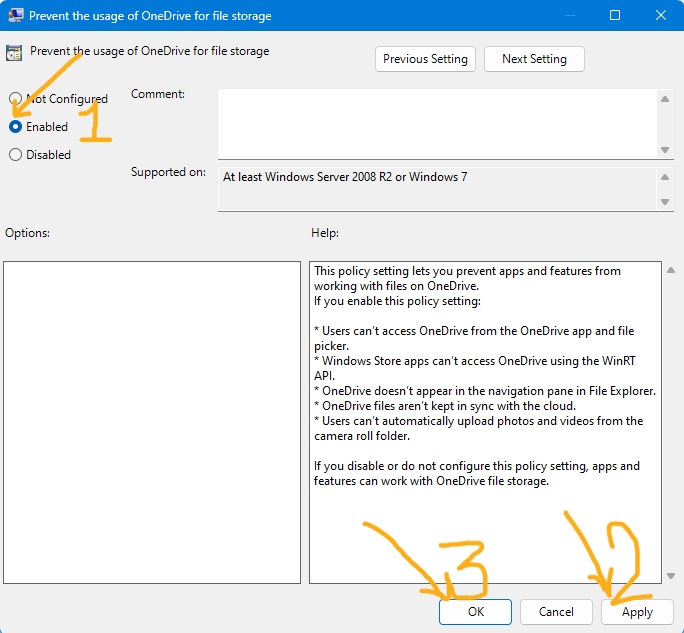Apply the policy changes

click(x=637, y=612)
